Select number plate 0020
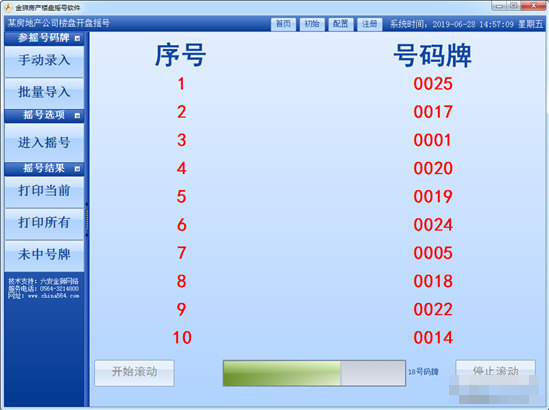The height and width of the screenshot is (410, 549). pos(433,168)
